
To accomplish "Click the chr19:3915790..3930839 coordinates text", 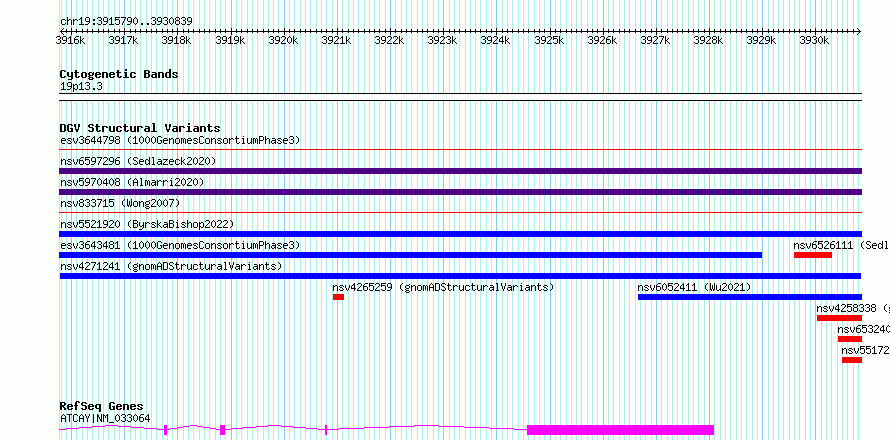I will click(x=126, y=22).
